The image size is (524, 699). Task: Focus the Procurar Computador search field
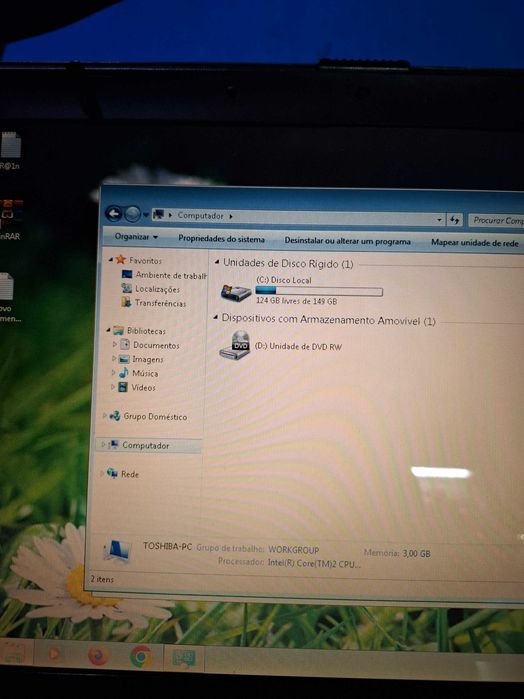[496, 220]
